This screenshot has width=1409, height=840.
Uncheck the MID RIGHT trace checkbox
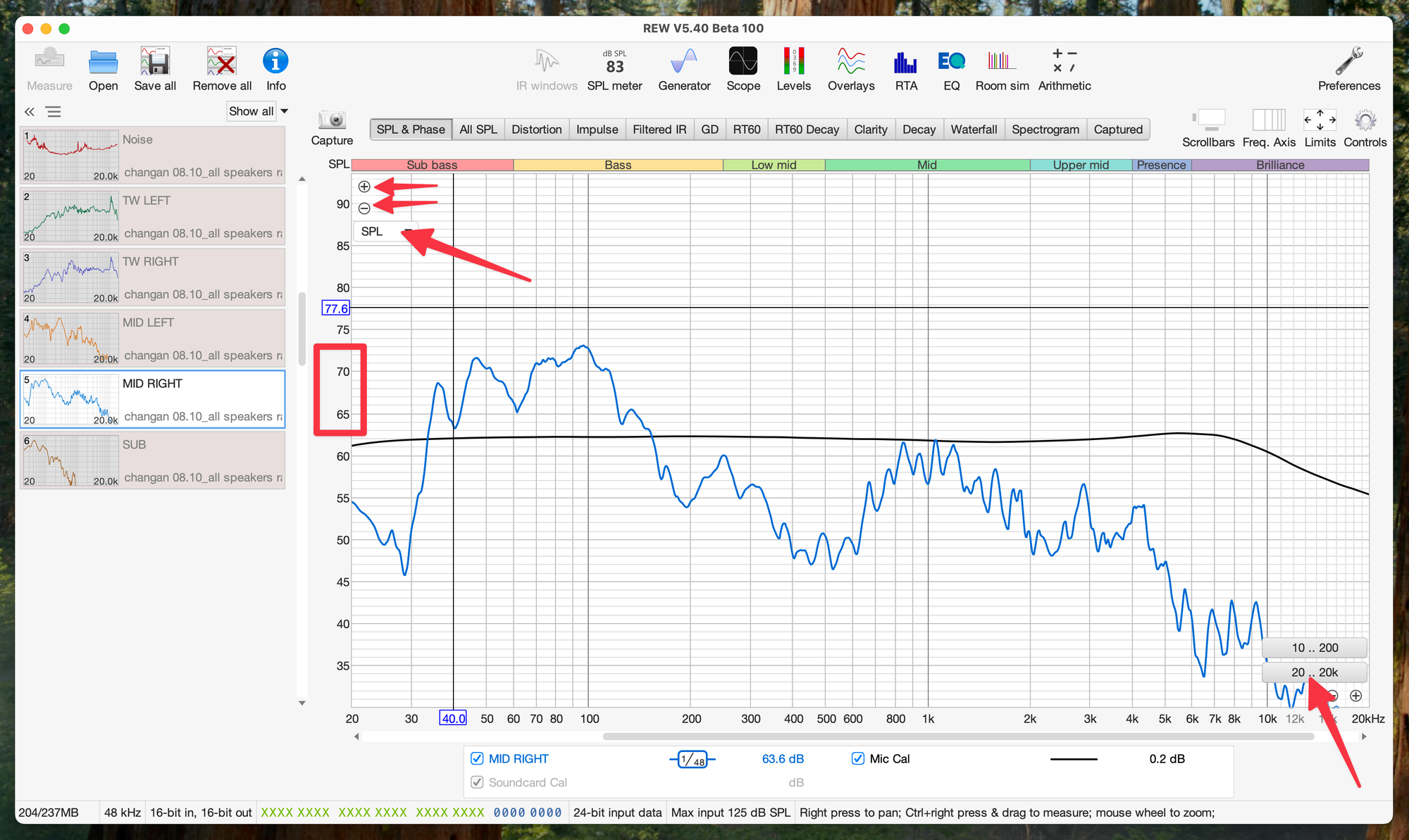coord(477,758)
